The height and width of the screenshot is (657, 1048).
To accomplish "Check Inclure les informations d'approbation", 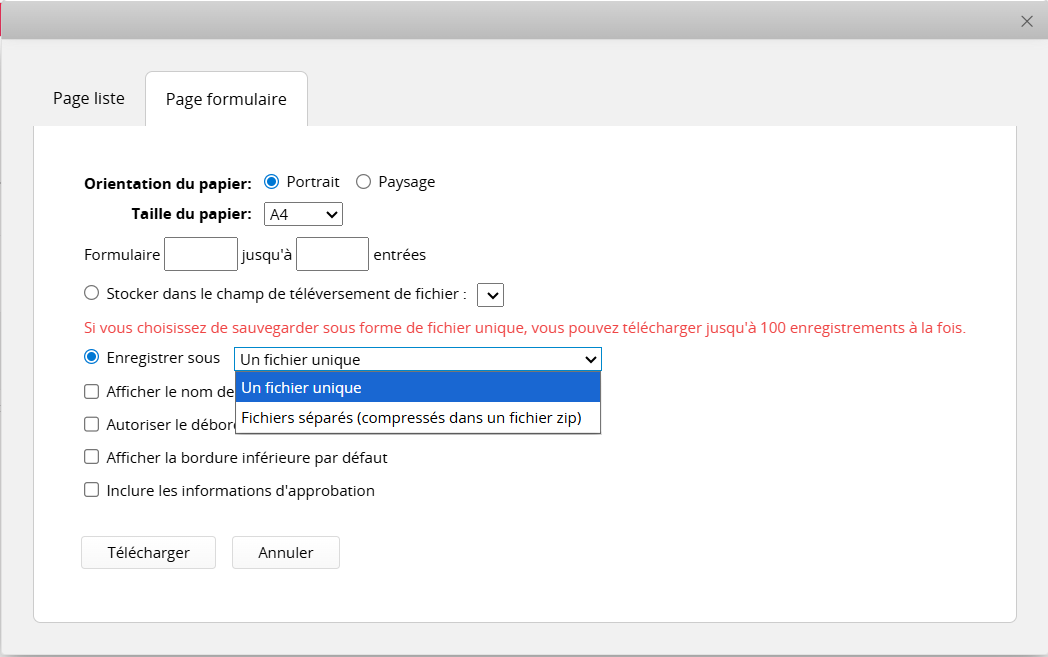I will tap(92, 490).
